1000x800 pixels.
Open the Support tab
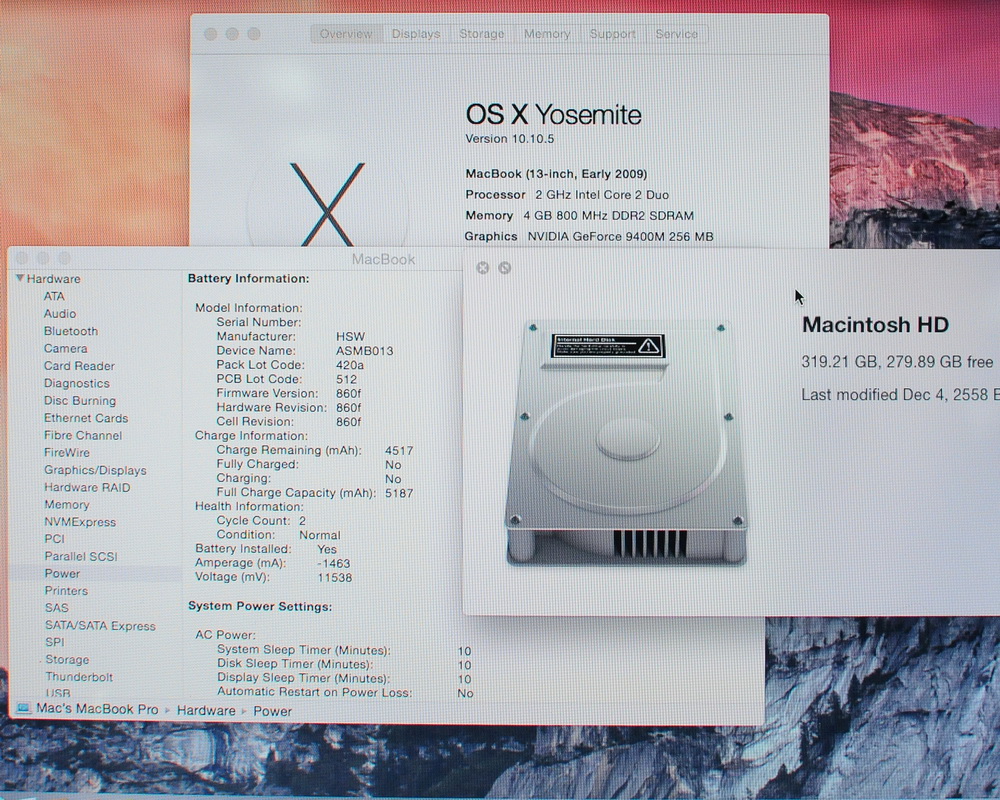coord(612,34)
